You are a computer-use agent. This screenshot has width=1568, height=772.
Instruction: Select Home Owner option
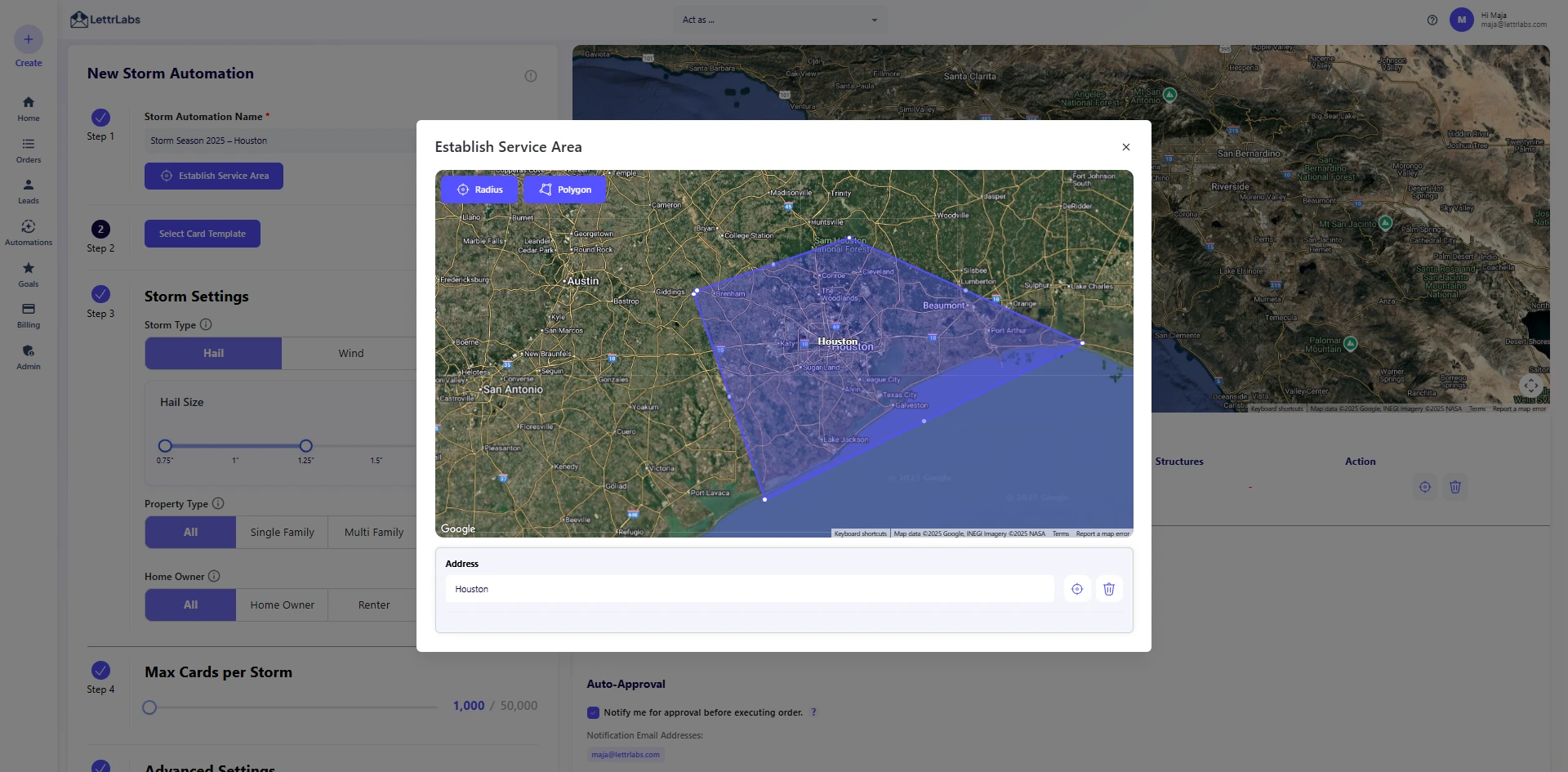tap(282, 605)
